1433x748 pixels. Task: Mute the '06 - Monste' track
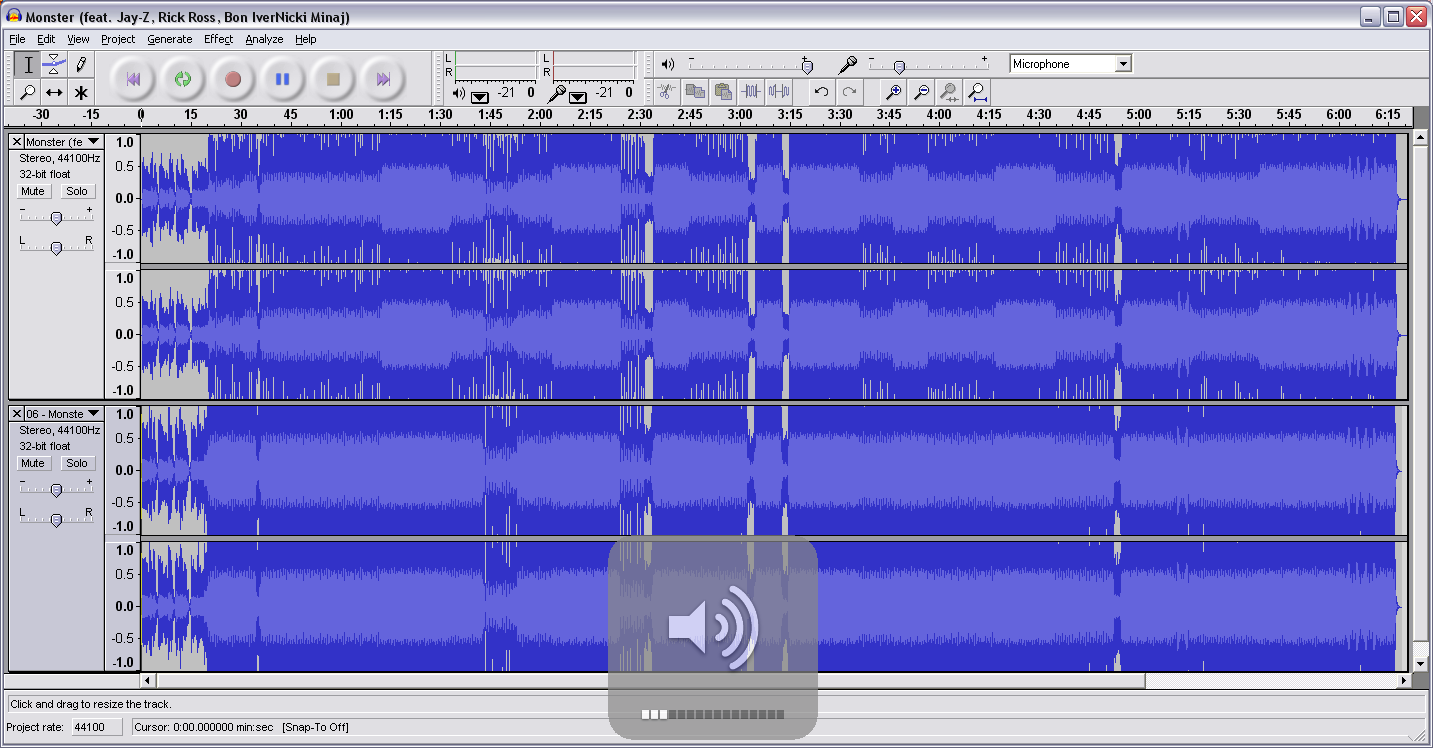(x=33, y=463)
